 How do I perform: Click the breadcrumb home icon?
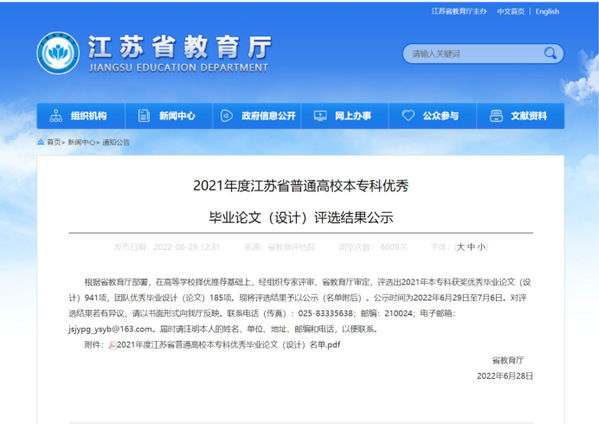tap(41, 142)
